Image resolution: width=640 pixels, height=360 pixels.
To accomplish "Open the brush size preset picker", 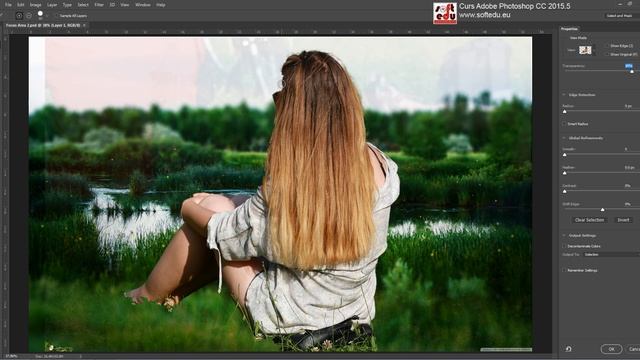I will pos(40,16).
